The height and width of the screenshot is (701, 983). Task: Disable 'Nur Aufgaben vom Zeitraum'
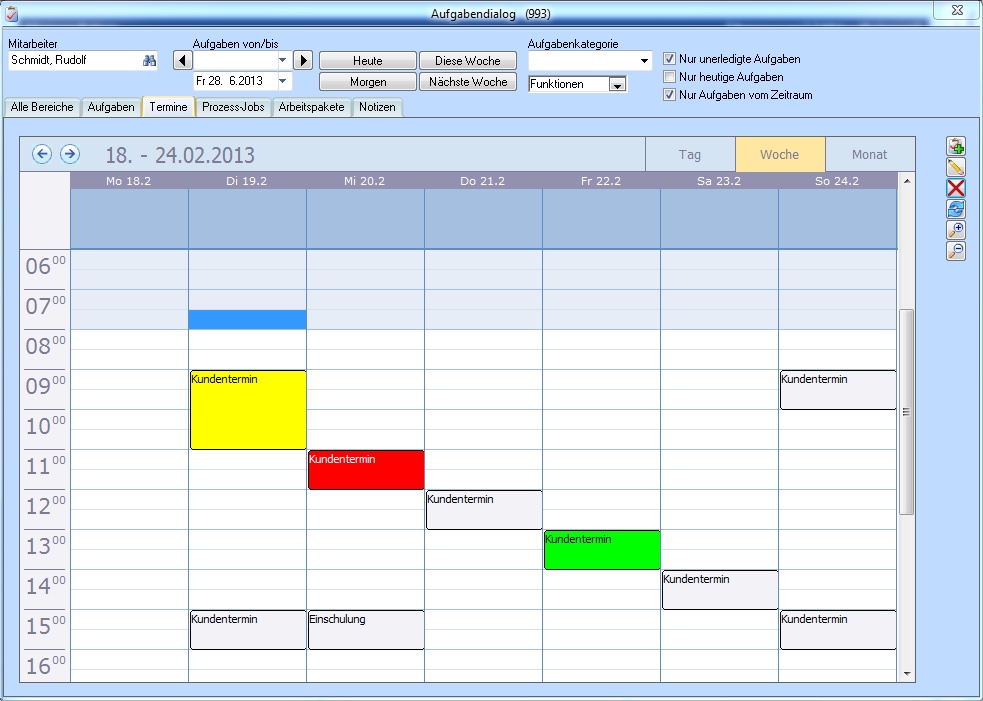(668, 94)
